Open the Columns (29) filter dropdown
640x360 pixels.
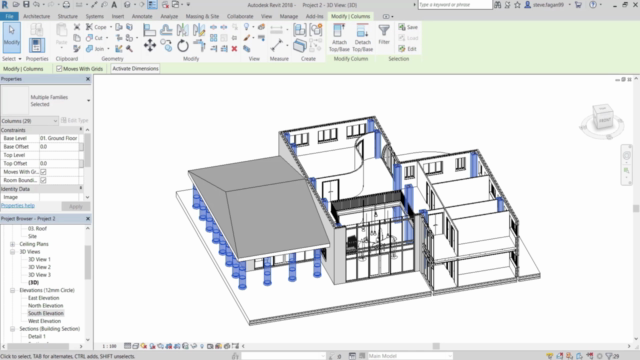click(29, 121)
